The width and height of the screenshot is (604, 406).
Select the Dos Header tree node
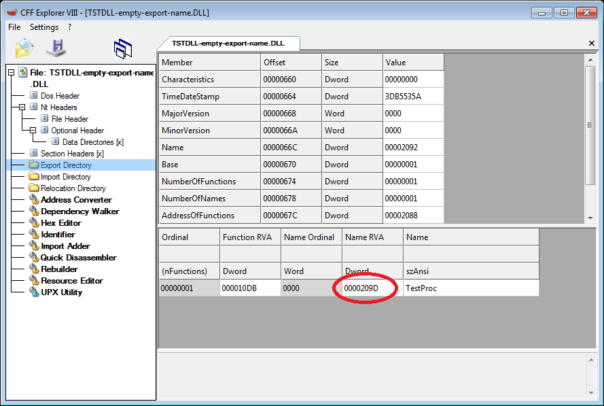point(60,96)
